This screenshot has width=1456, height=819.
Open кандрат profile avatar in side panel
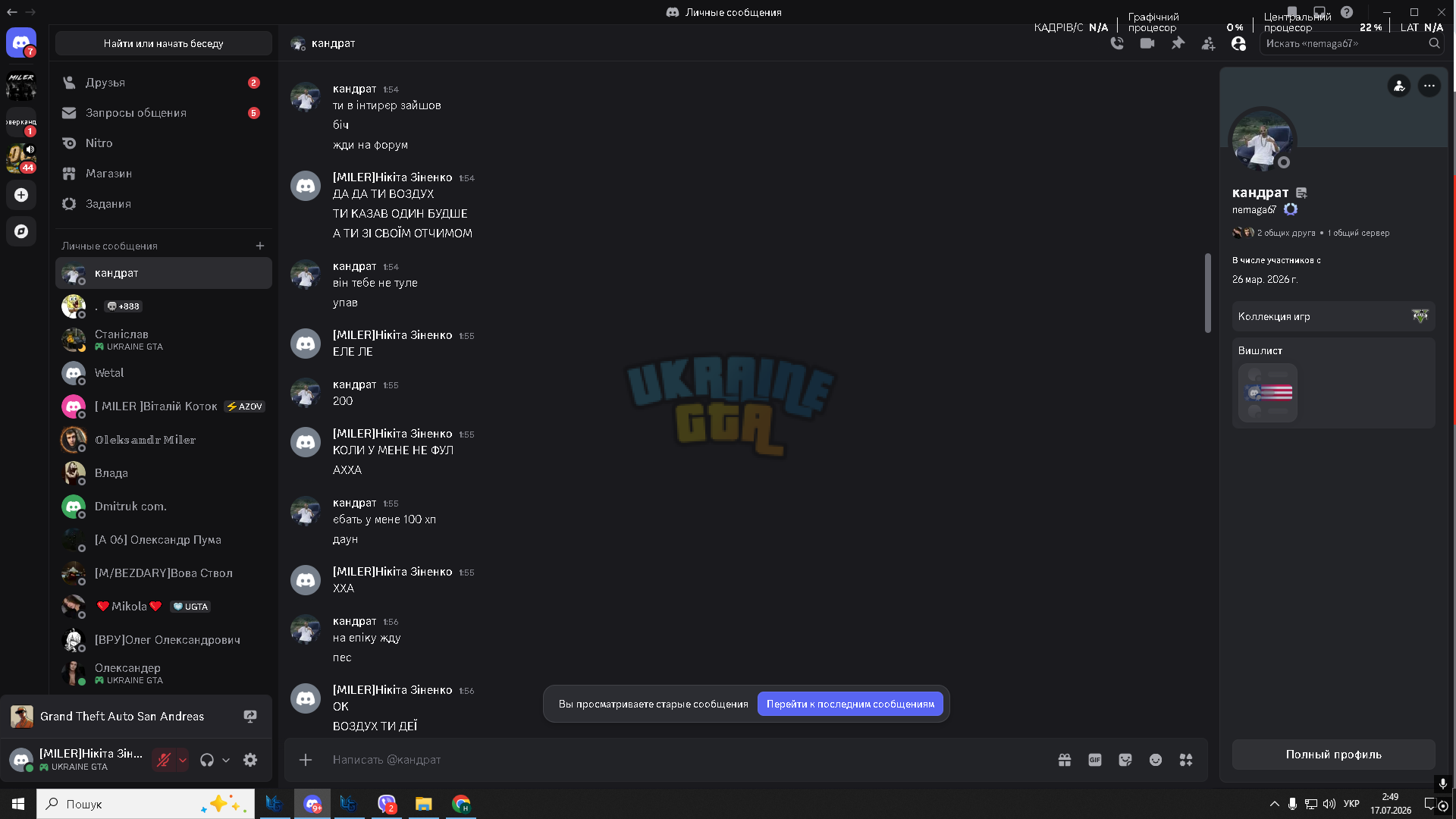(x=1262, y=141)
